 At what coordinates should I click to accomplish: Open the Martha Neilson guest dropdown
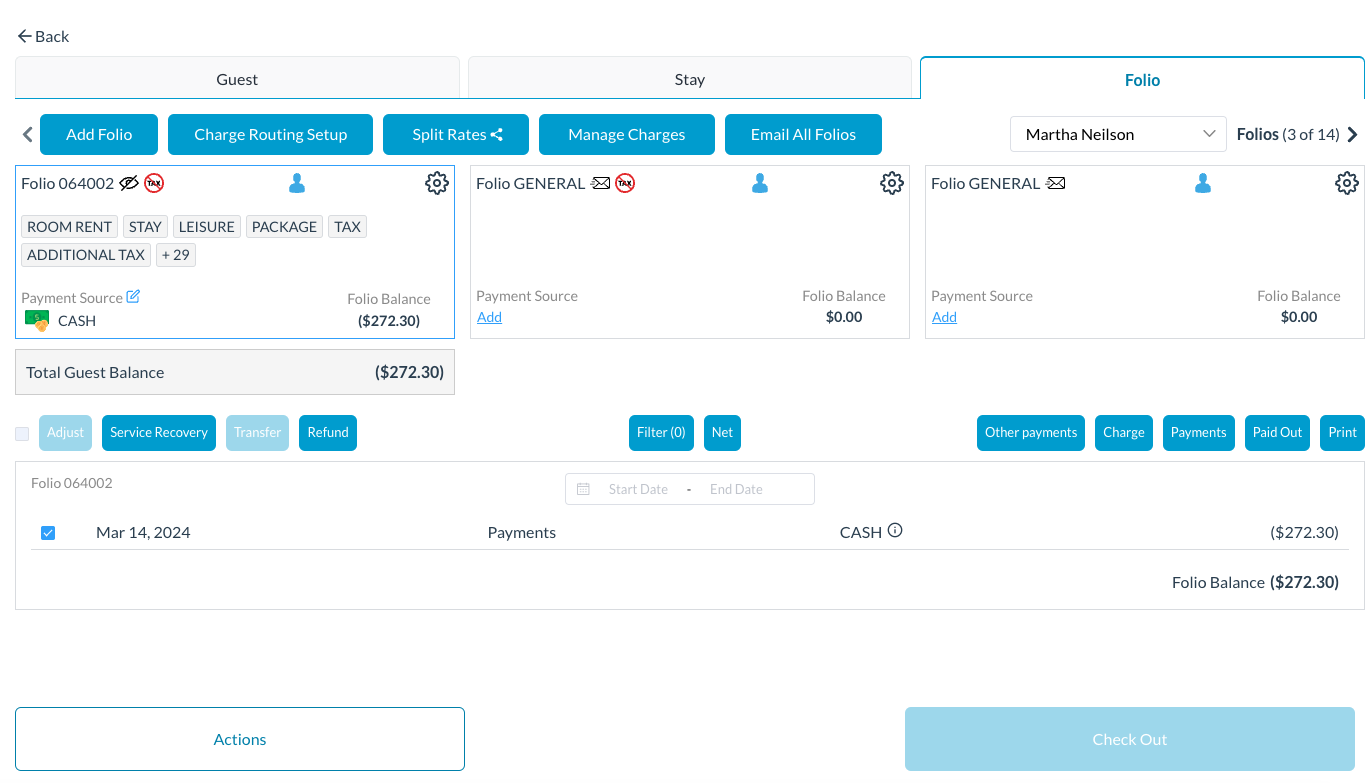[1117, 135]
